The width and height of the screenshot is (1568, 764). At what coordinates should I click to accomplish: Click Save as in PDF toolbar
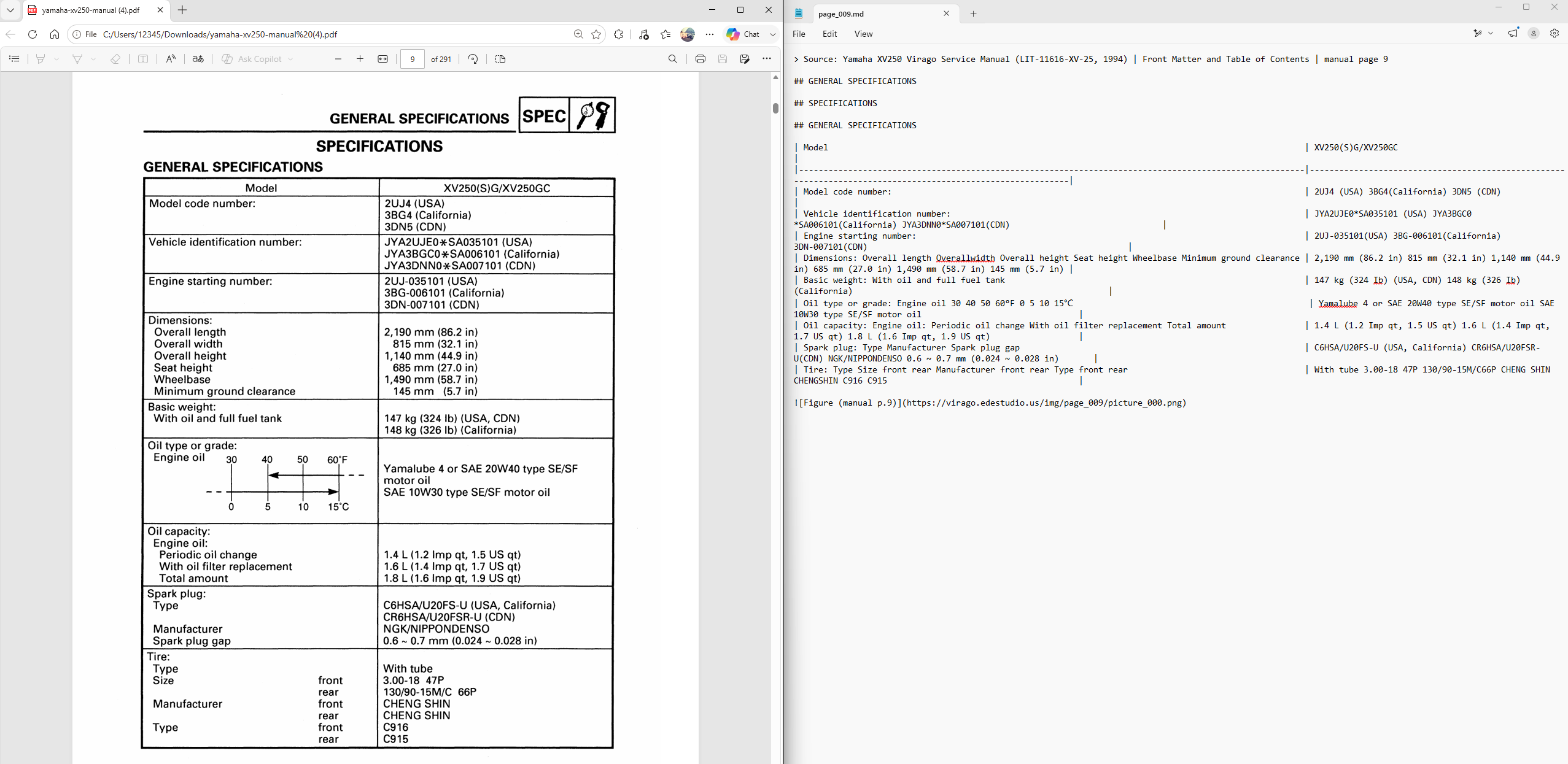click(x=745, y=59)
